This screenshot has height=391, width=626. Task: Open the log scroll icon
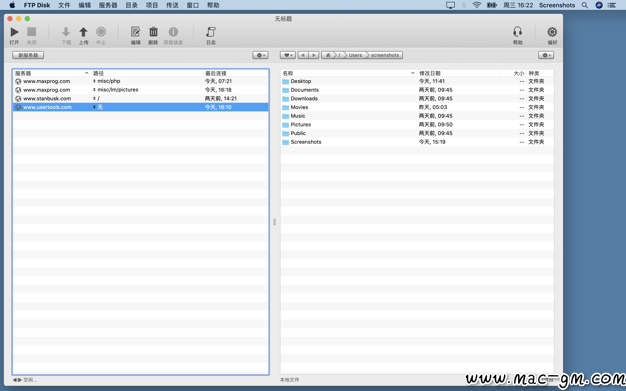tap(211, 32)
